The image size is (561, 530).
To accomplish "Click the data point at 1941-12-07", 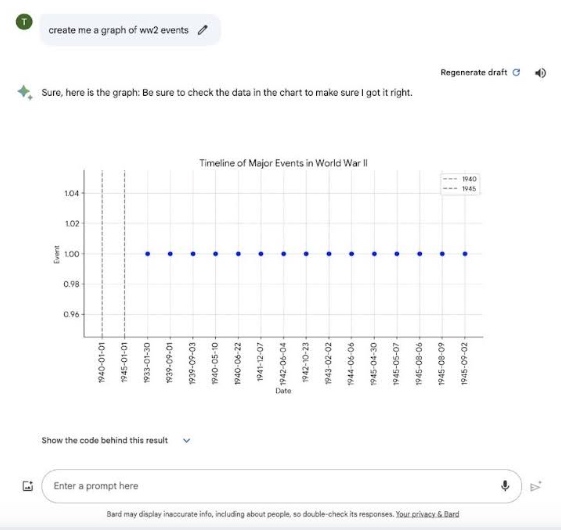I will (x=261, y=254).
